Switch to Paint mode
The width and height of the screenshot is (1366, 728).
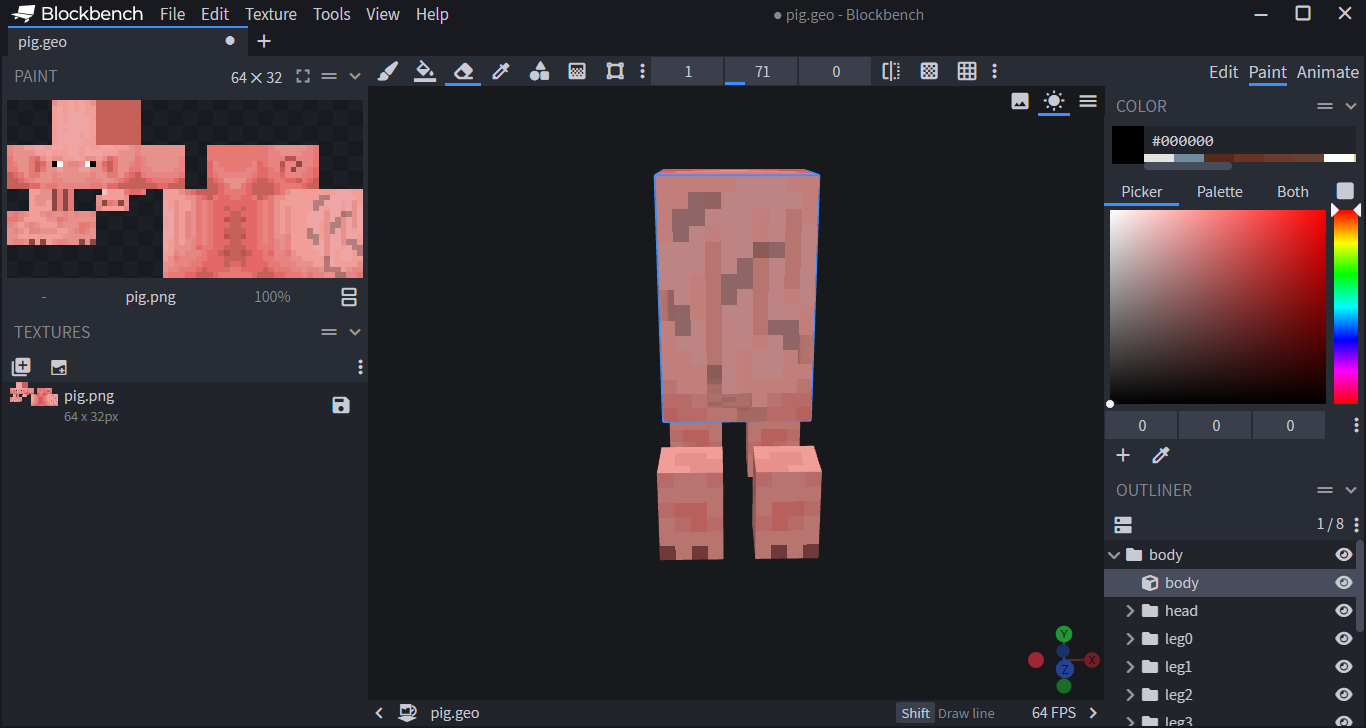1267,72
